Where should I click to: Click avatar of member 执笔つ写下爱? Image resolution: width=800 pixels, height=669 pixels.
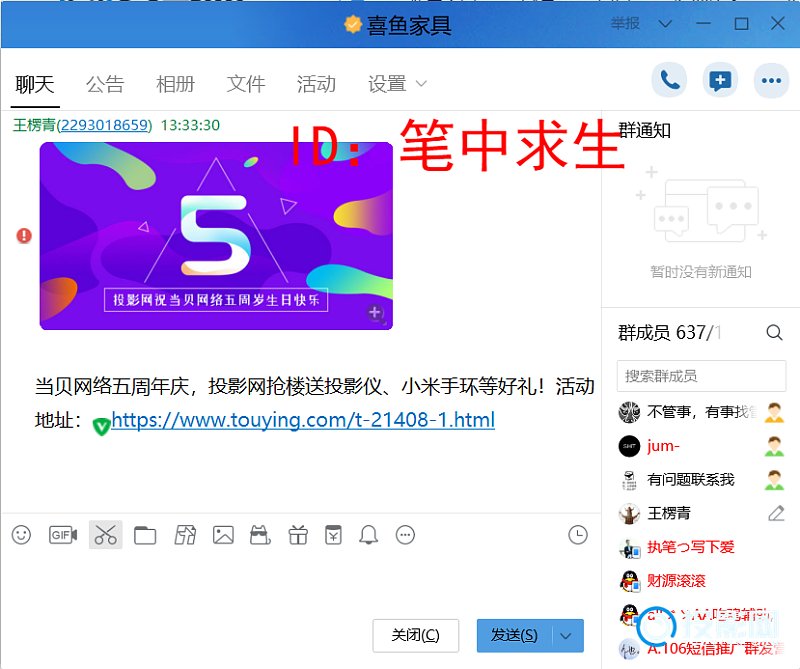click(630, 548)
